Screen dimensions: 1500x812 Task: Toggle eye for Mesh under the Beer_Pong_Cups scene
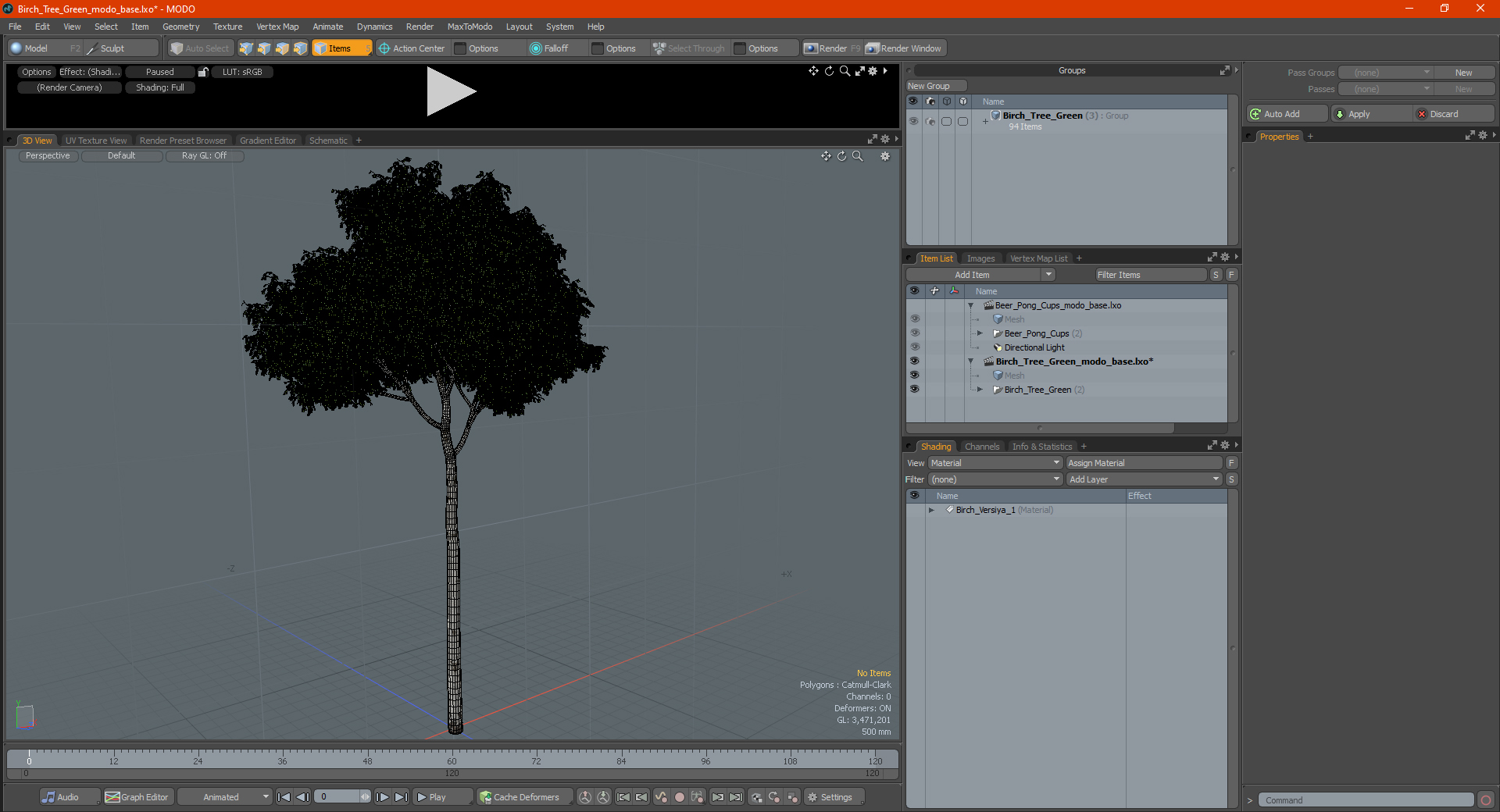pos(915,319)
